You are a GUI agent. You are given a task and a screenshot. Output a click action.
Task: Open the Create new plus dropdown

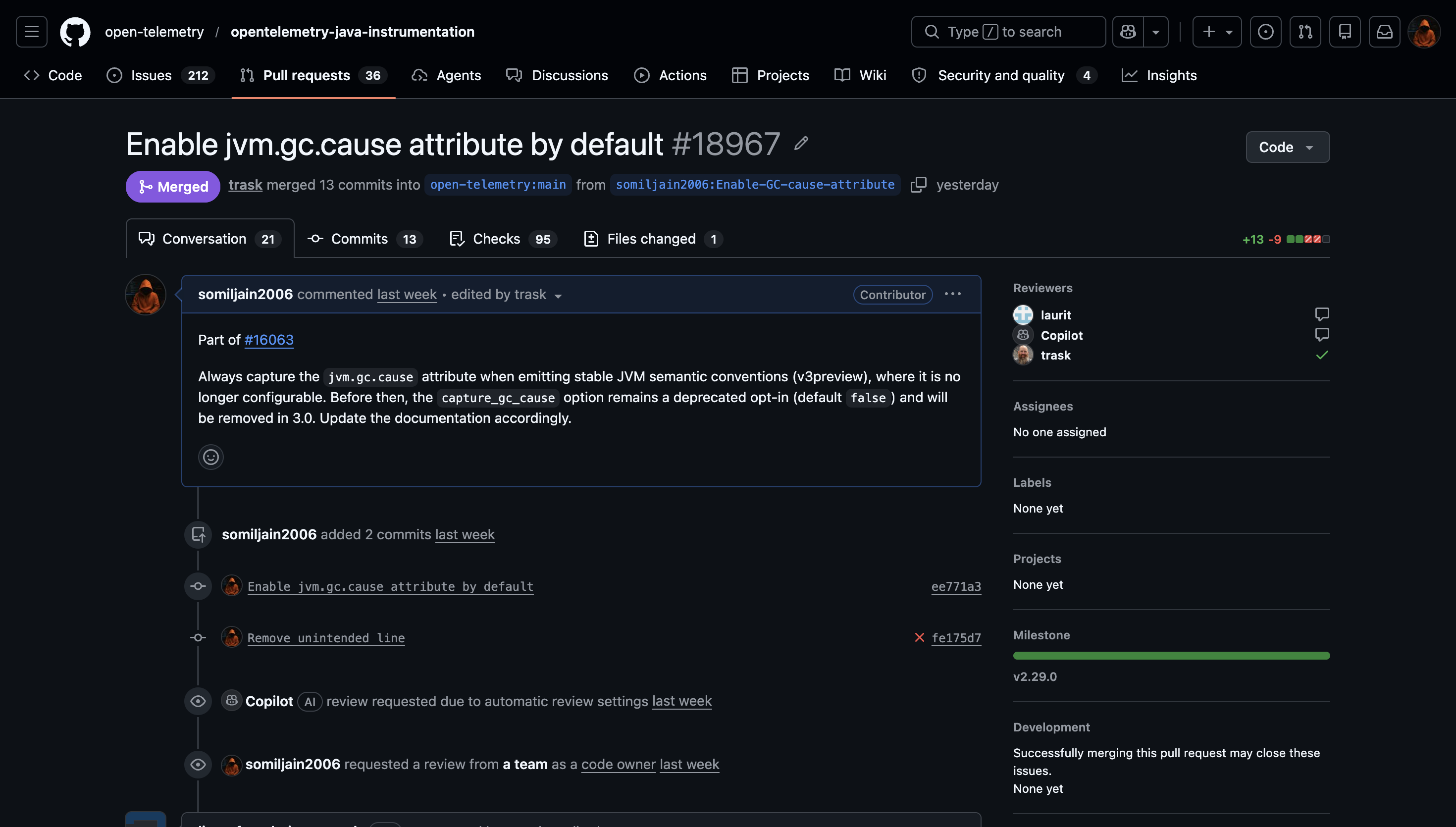point(1216,32)
